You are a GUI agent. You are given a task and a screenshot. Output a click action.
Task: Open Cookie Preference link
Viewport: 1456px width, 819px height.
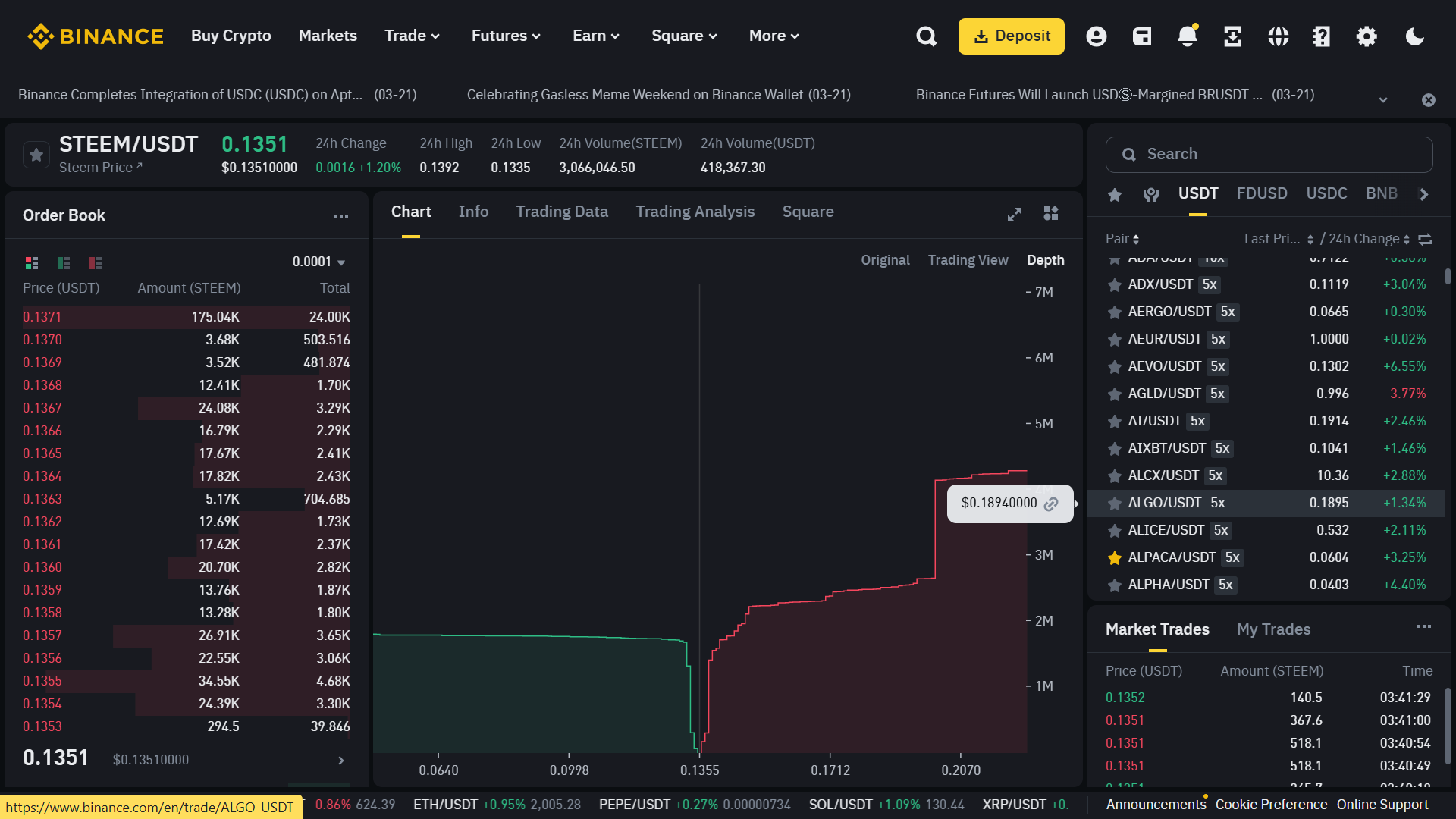(x=1271, y=805)
